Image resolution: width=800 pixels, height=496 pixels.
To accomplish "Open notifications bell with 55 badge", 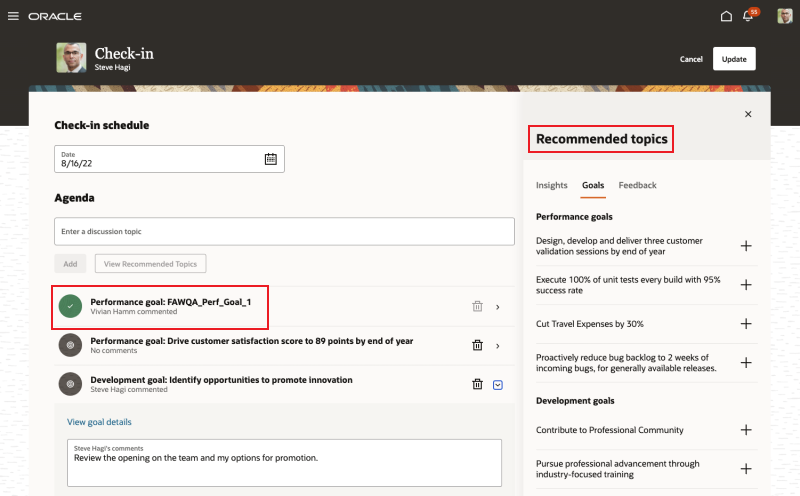I will [749, 15].
